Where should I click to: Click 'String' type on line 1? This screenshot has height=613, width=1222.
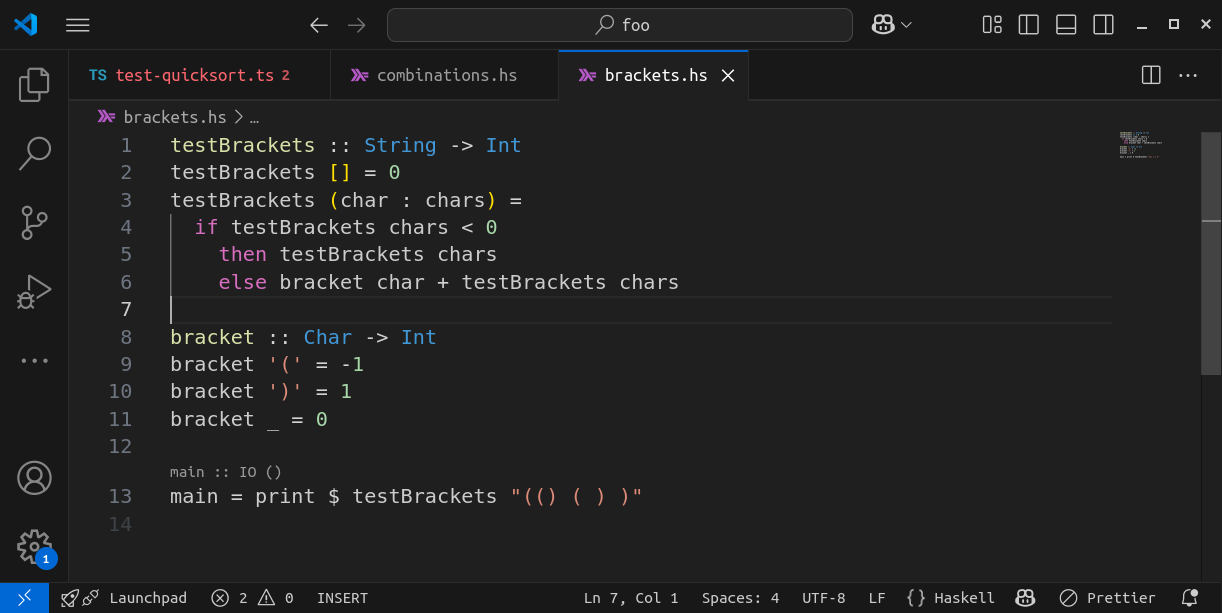pos(400,146)
